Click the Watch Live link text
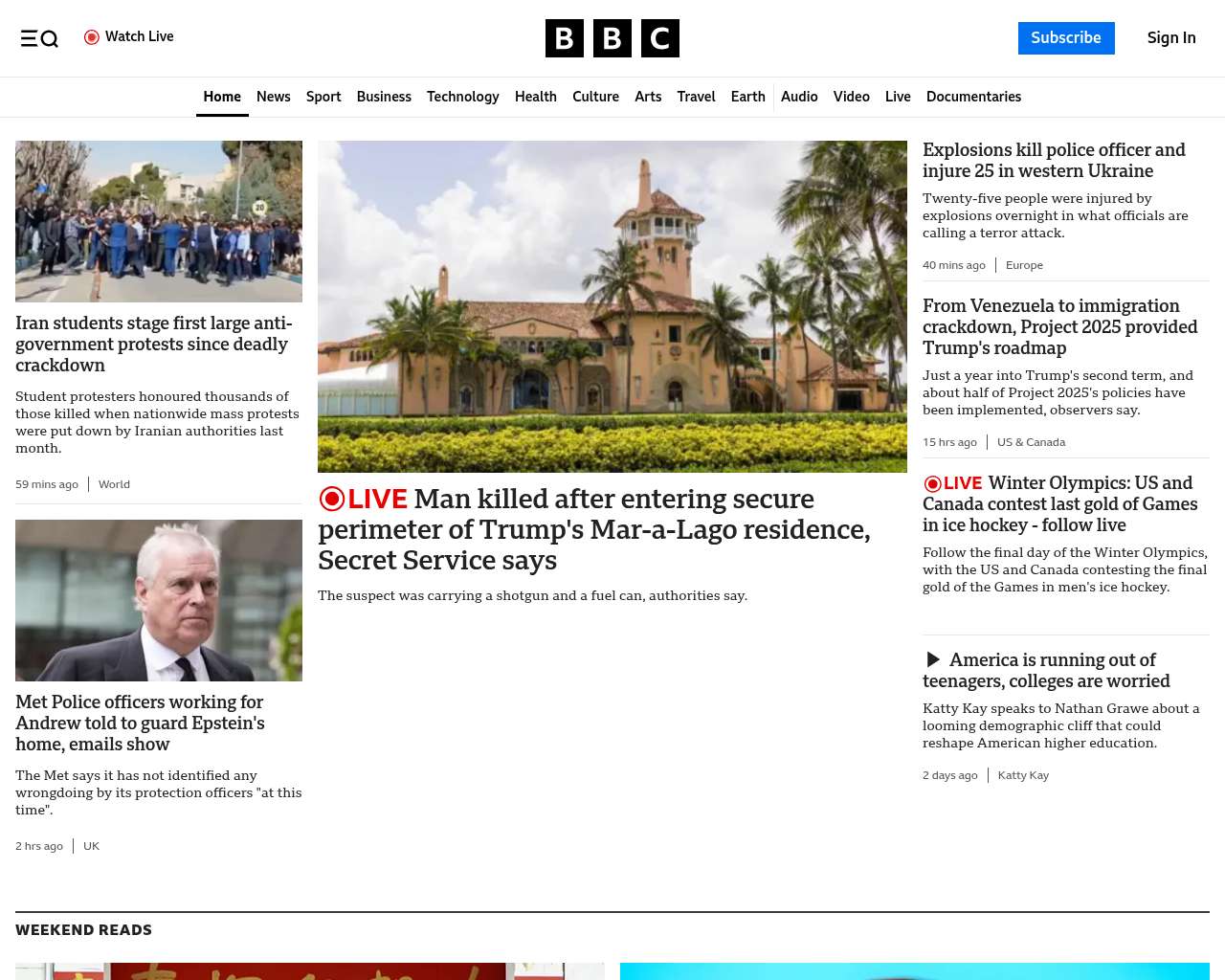 coord(140,37)
